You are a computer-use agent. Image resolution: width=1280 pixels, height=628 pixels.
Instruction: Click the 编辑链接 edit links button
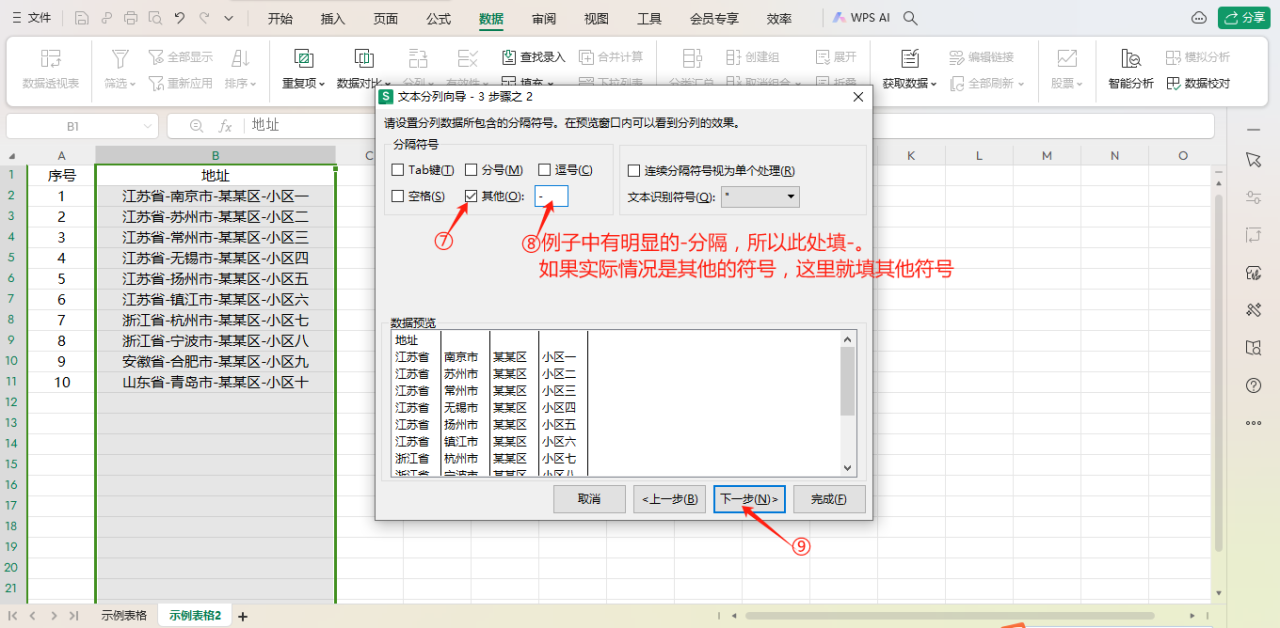(981, 57)
